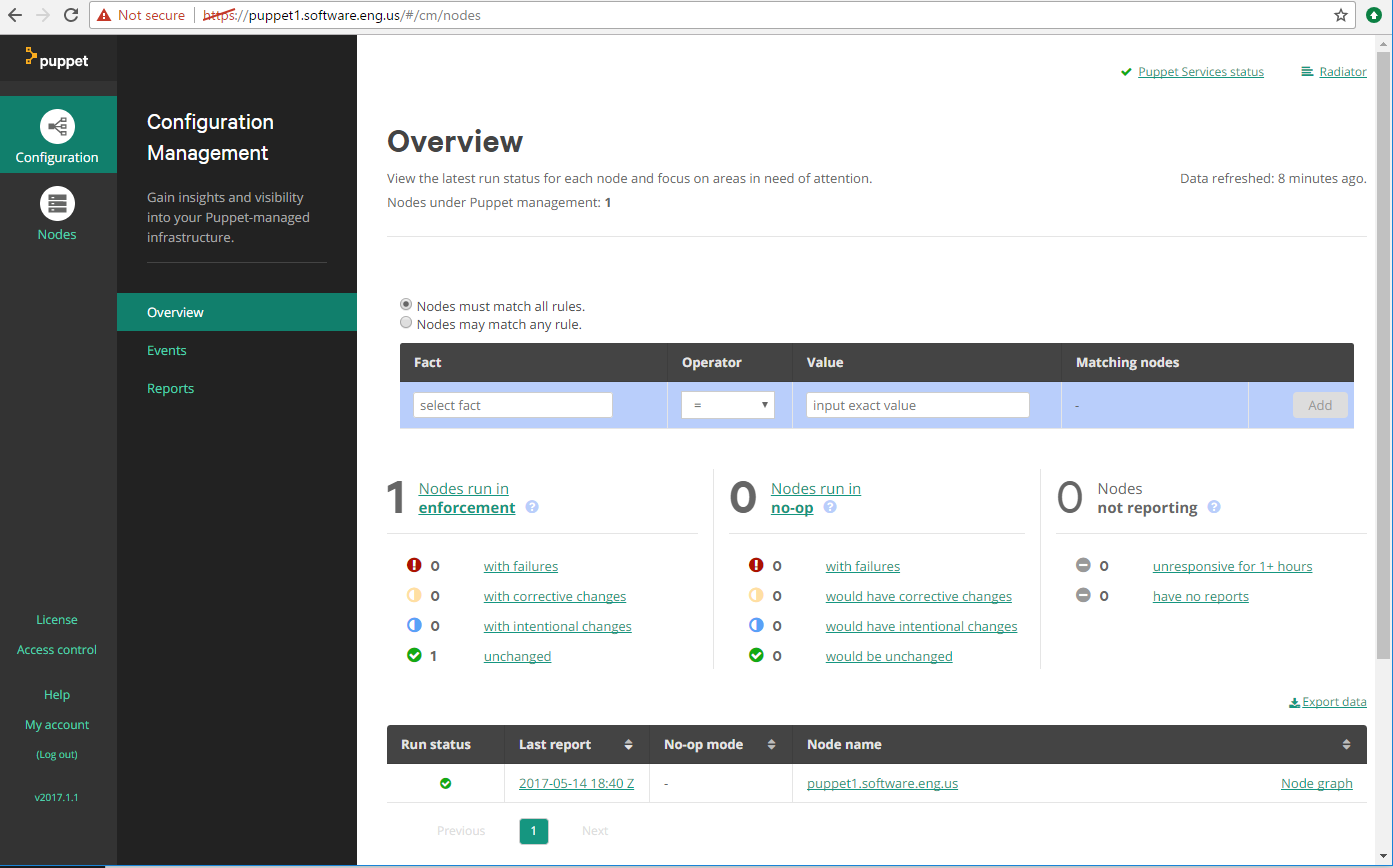Open 'have no reports' link
This screenshot has height=868, width=1393.
coord(1201,596)
